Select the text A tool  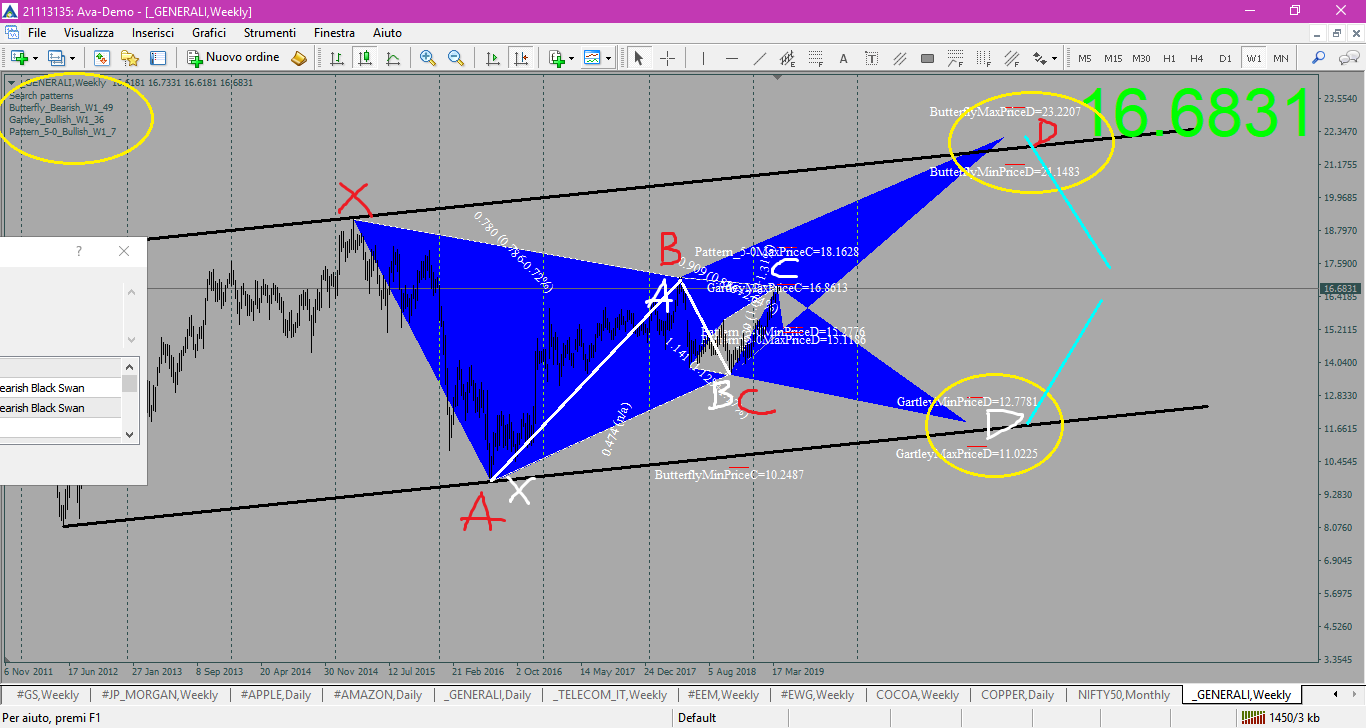(843, 58)
